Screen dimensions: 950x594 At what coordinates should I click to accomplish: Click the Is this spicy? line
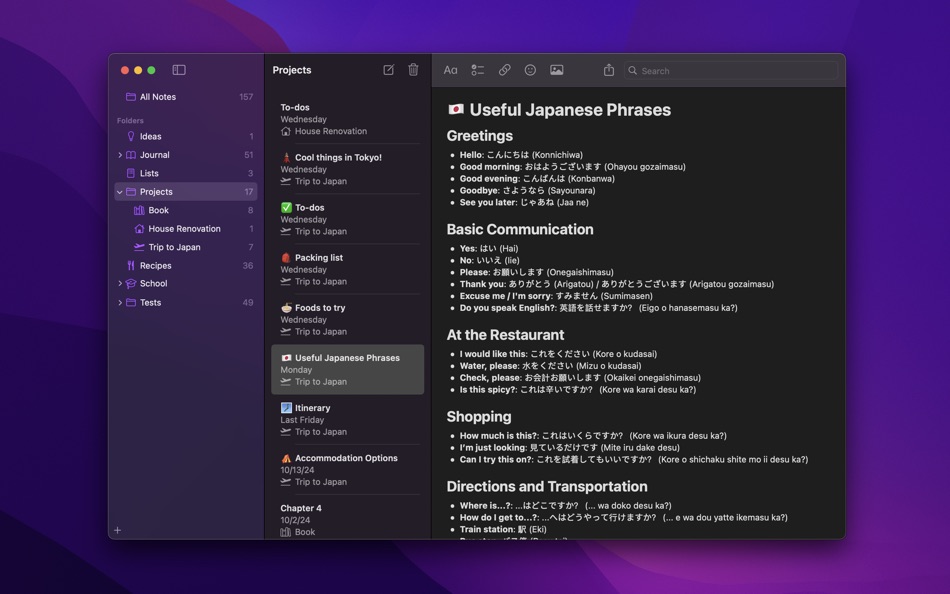coord(578,389)
